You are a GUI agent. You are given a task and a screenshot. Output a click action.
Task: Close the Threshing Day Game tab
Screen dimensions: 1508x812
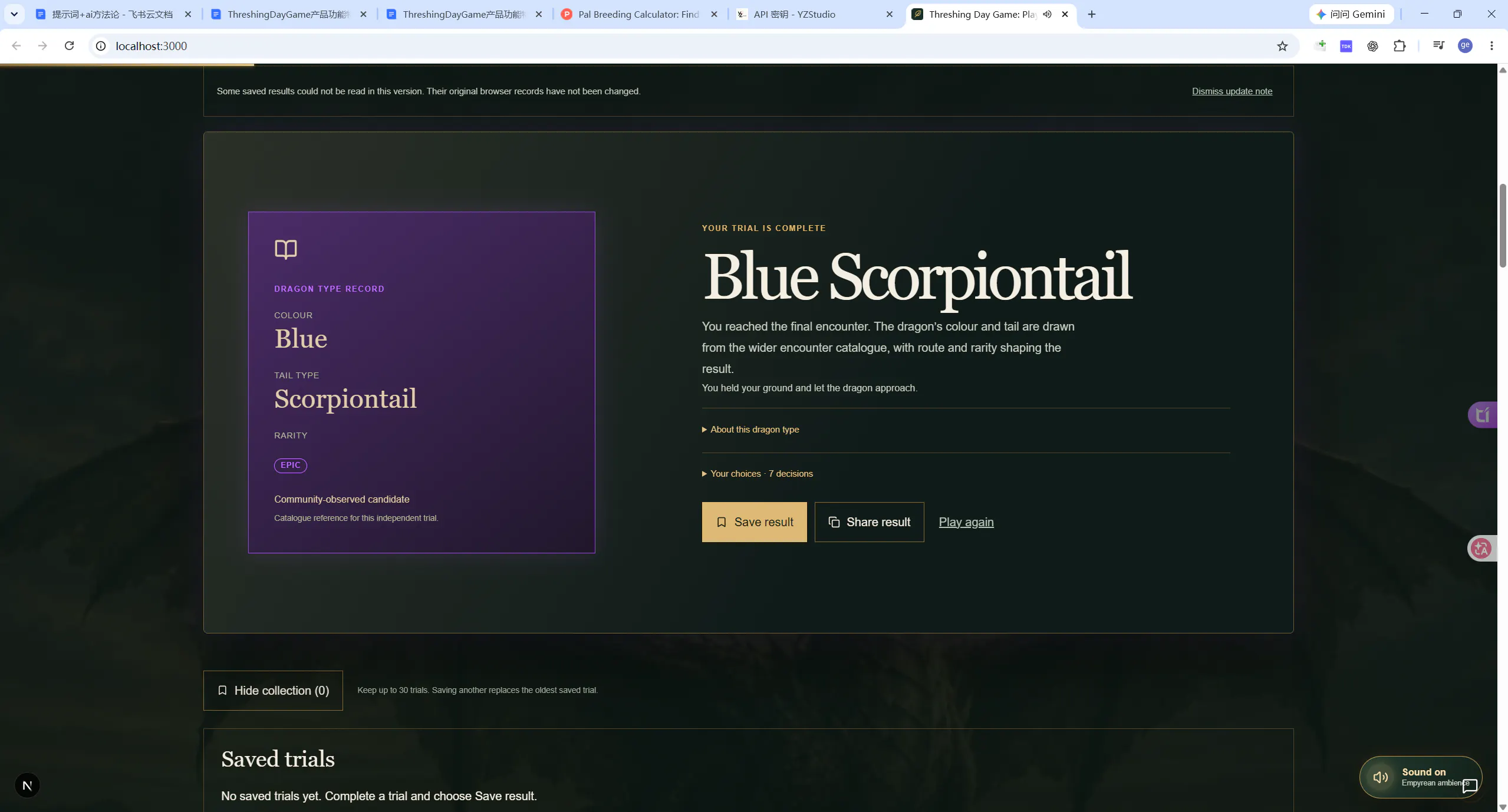click(x=1065, y=14)
